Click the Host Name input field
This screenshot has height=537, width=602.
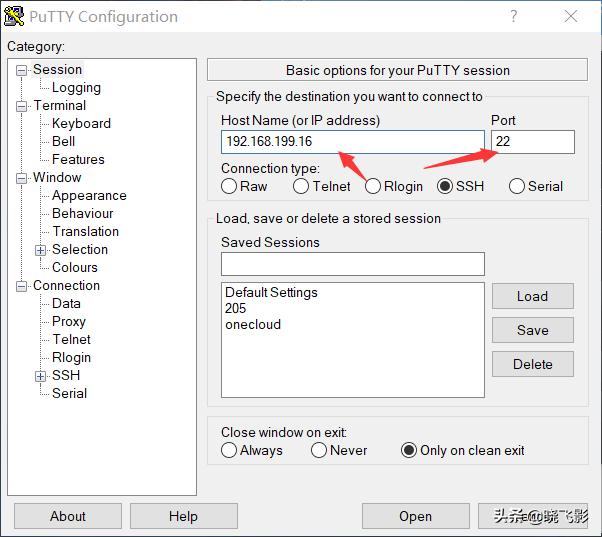[x=352, y=142]
